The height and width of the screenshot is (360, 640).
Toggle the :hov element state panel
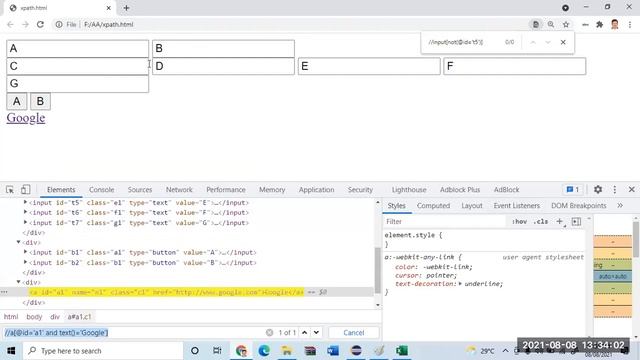[519, 221]
